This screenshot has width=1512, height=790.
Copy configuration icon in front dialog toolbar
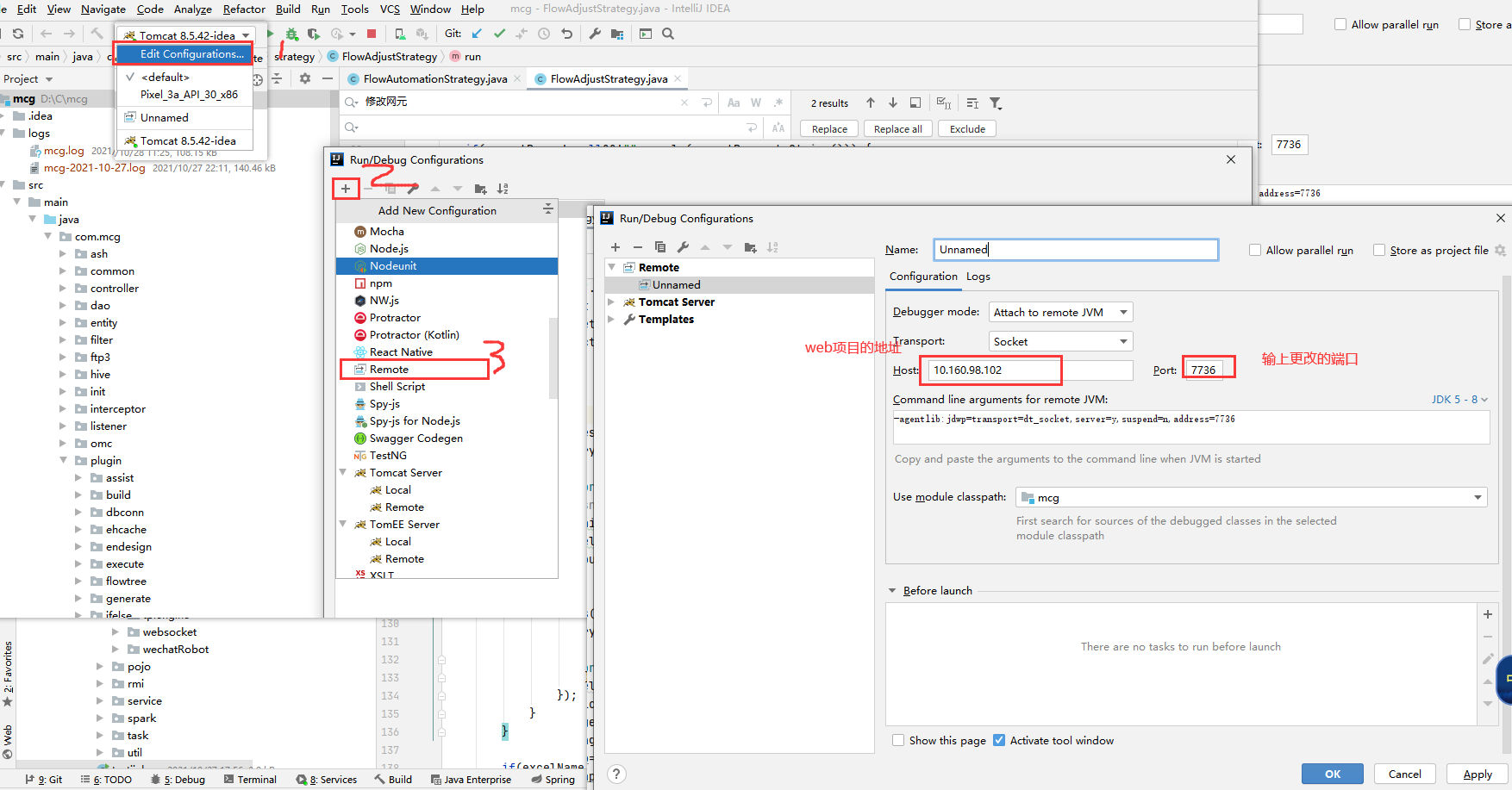[660, 247]
